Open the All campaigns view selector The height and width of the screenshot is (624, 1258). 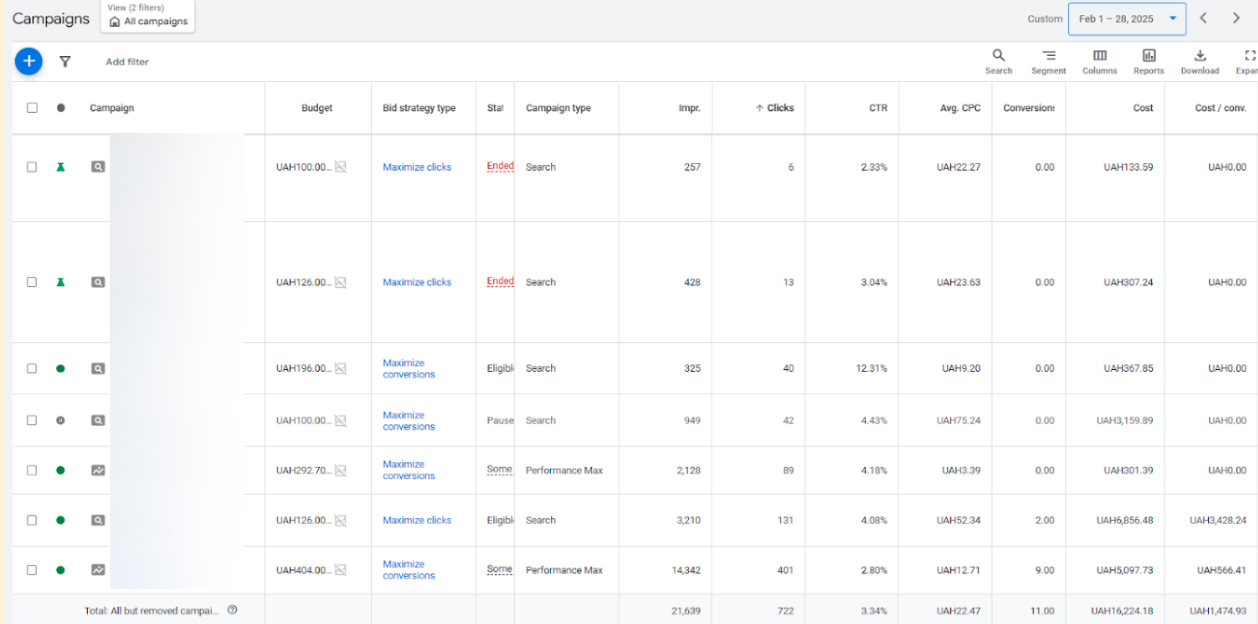tap(149, 16)
